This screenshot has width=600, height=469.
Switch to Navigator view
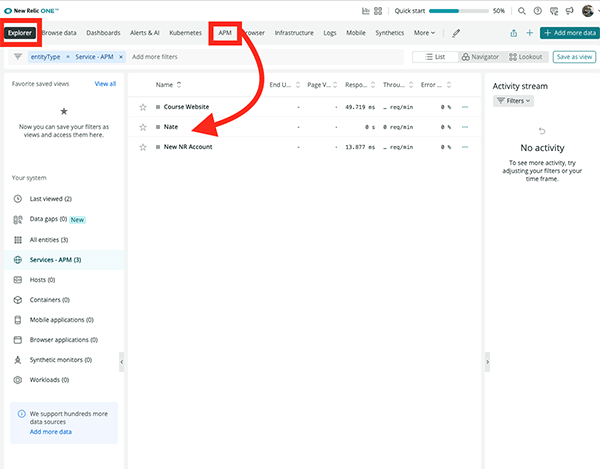[x=480, y=57]
